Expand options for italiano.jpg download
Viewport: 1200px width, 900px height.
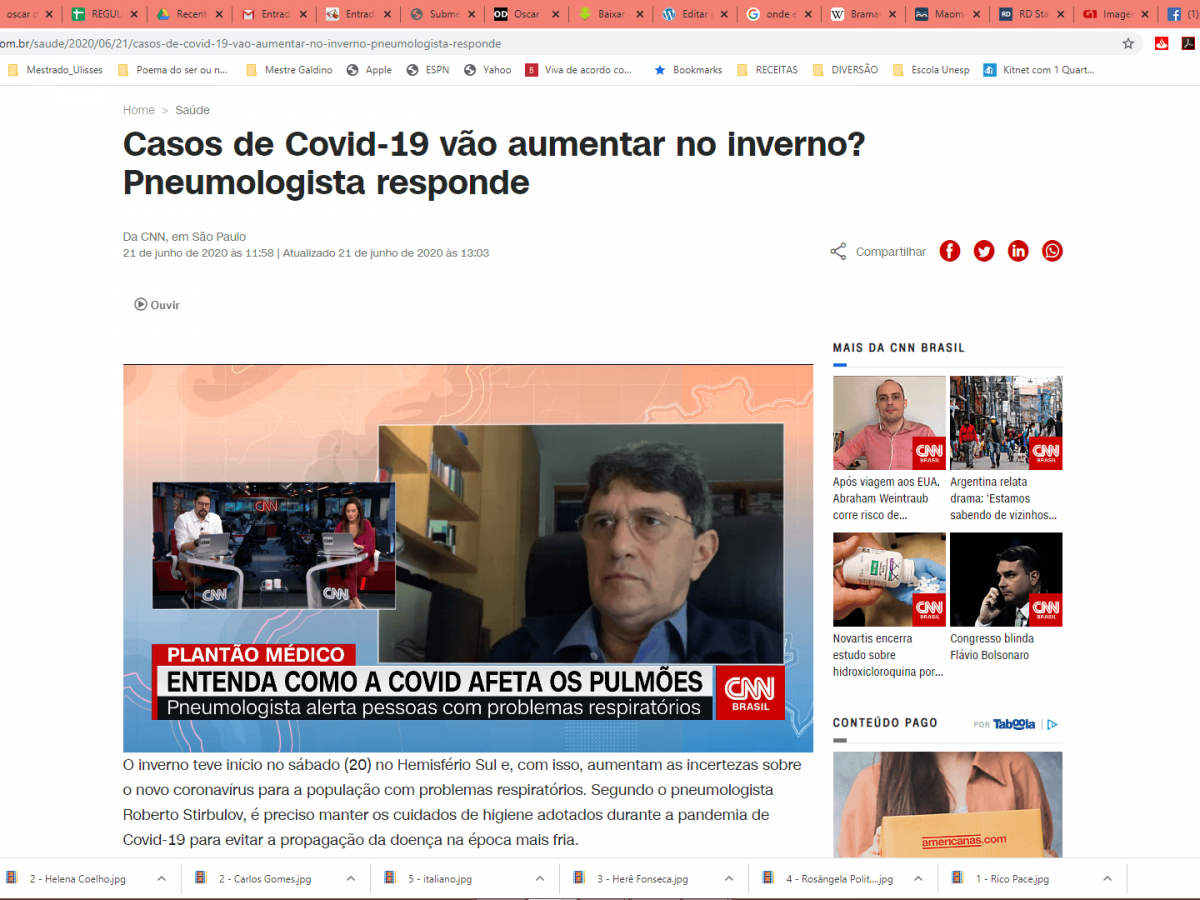pos(539,878)
